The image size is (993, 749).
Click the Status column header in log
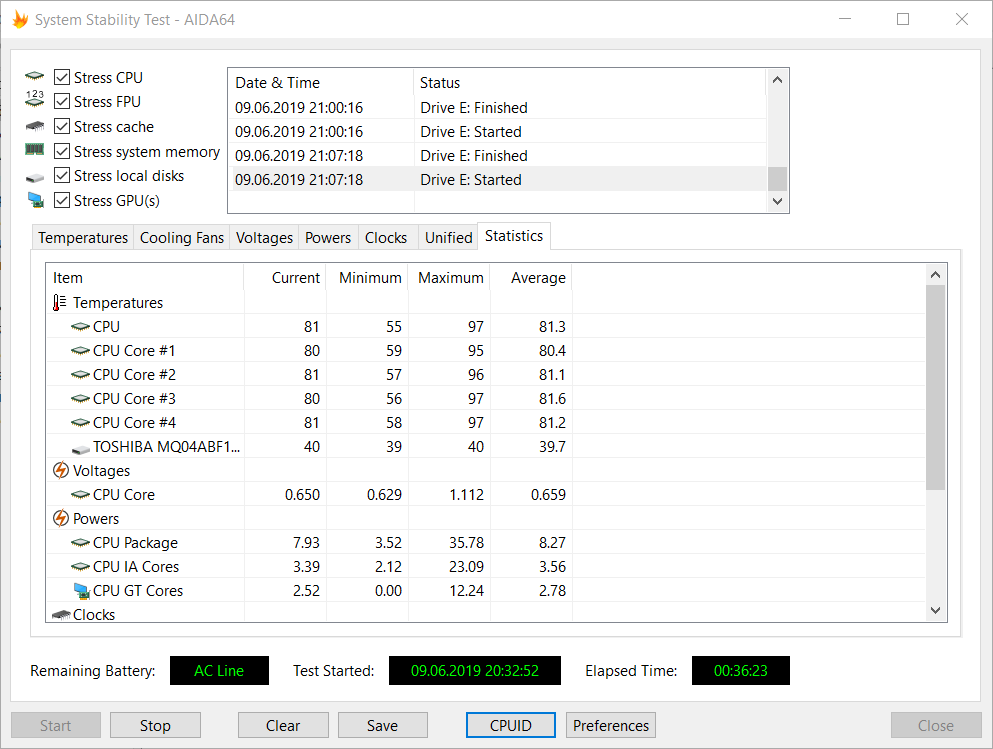[x=590, y=83]
